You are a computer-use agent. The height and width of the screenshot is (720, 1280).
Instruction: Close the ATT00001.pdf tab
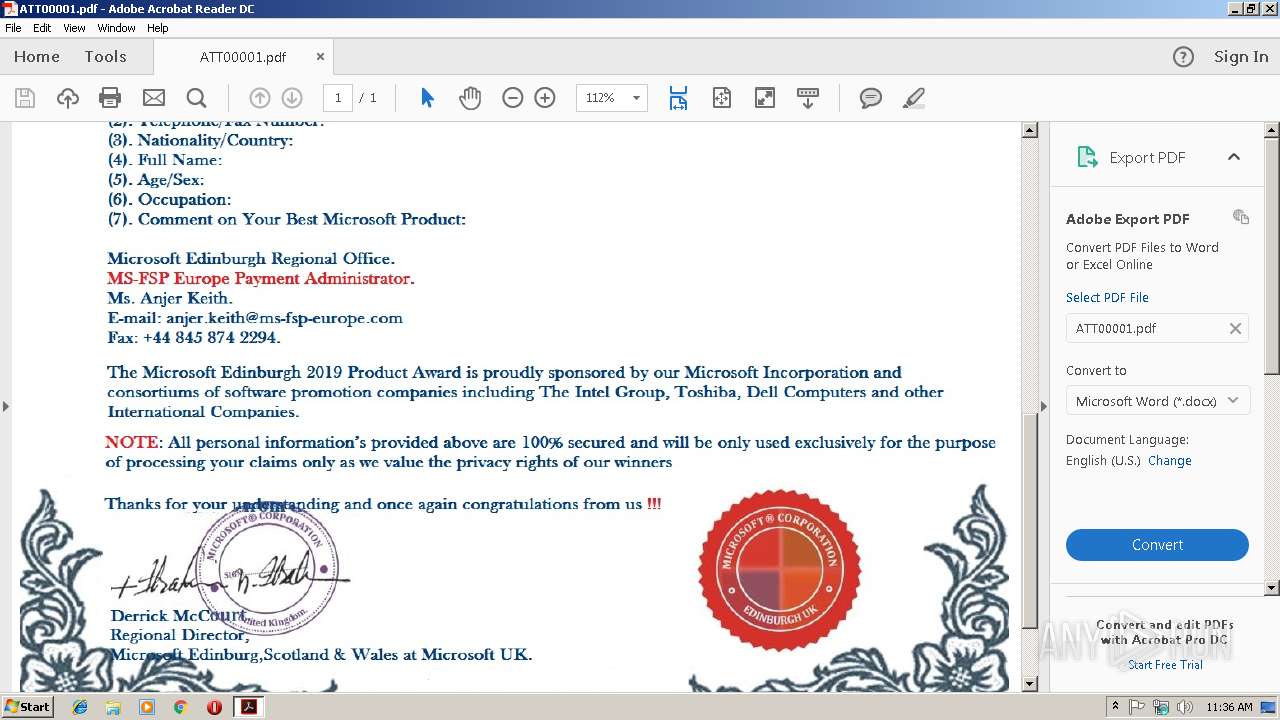tap(320, 57)
